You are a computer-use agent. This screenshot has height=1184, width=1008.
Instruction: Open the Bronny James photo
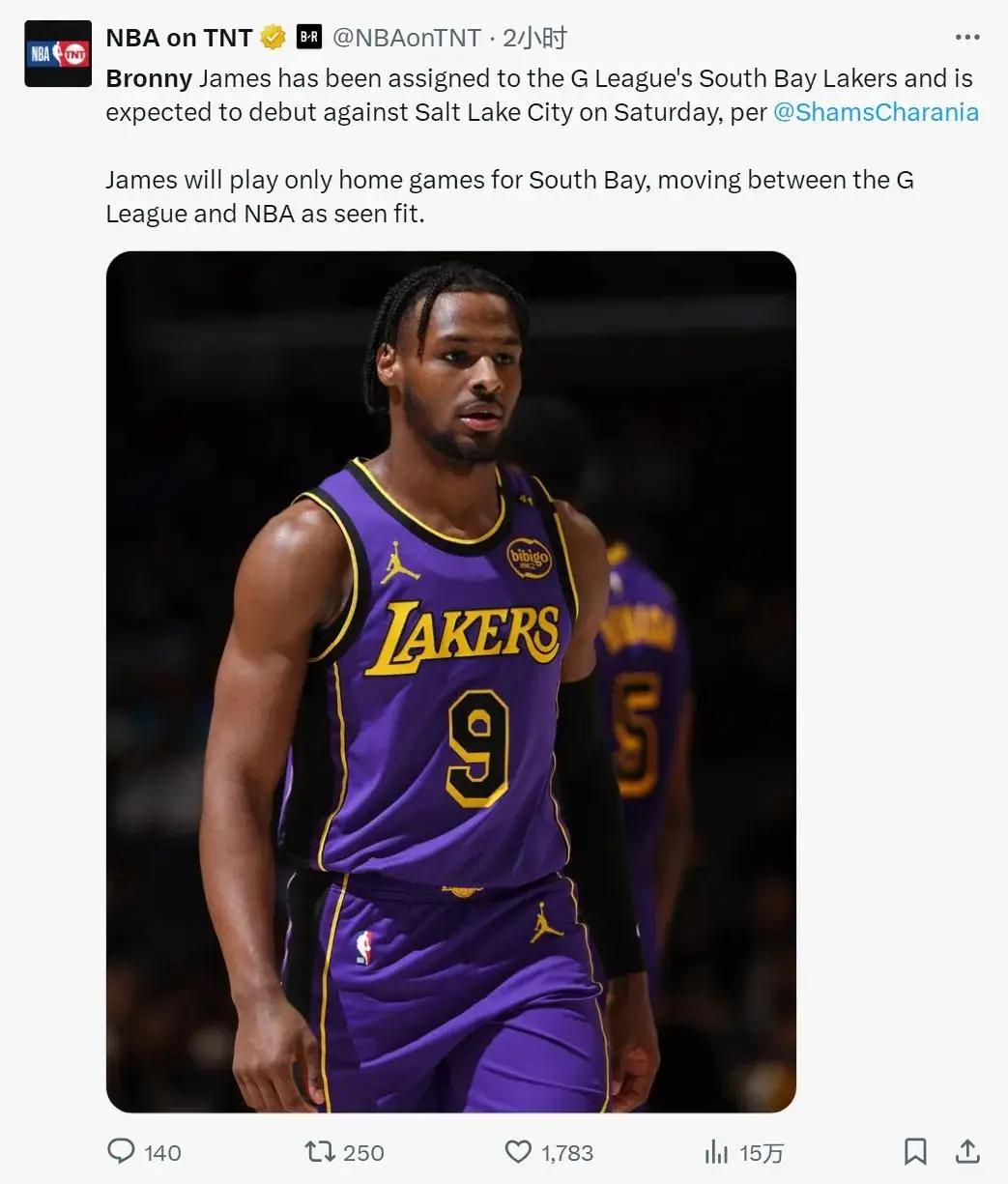pos(451,681)
